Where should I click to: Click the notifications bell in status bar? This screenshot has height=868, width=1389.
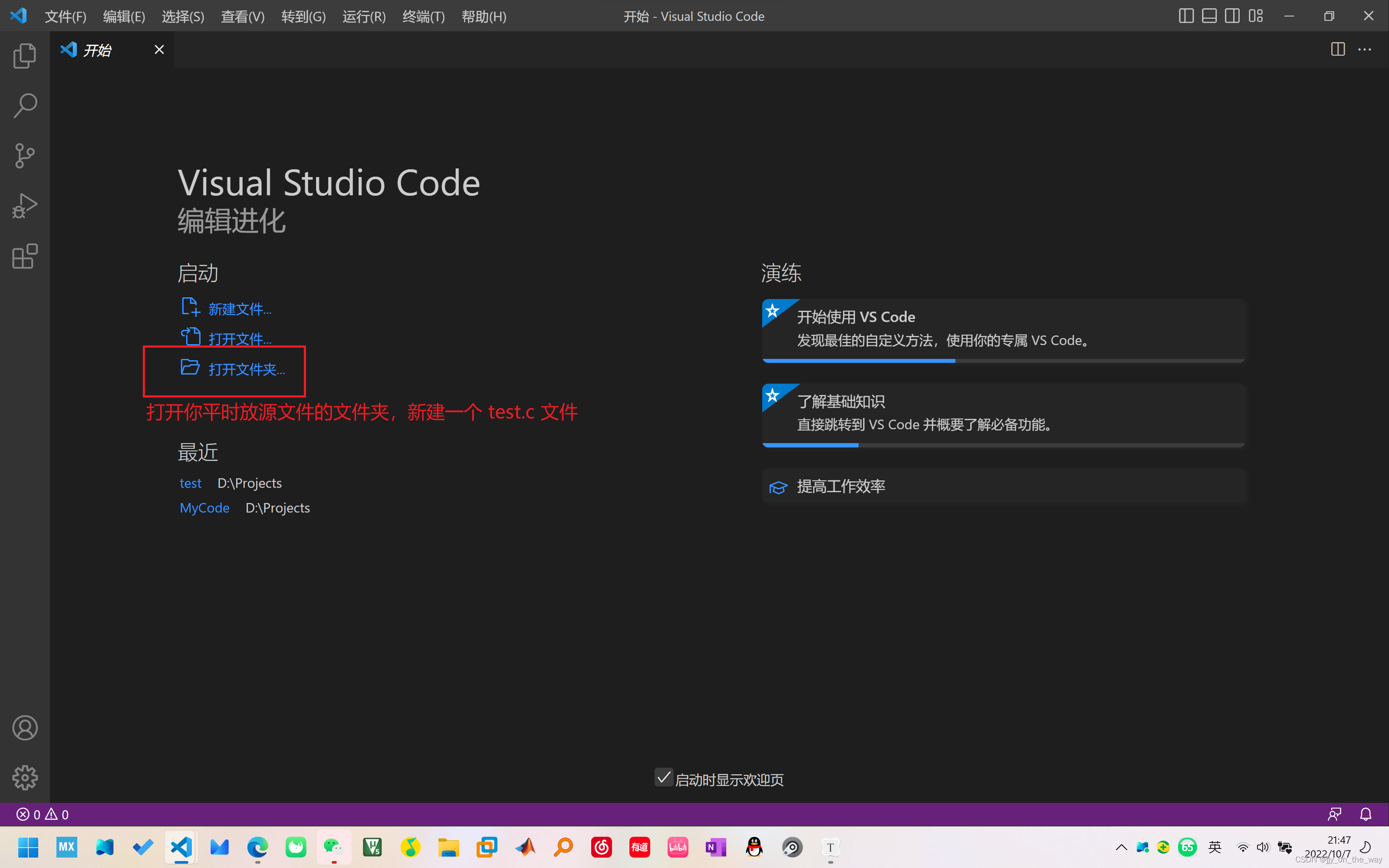(1366, 814)
